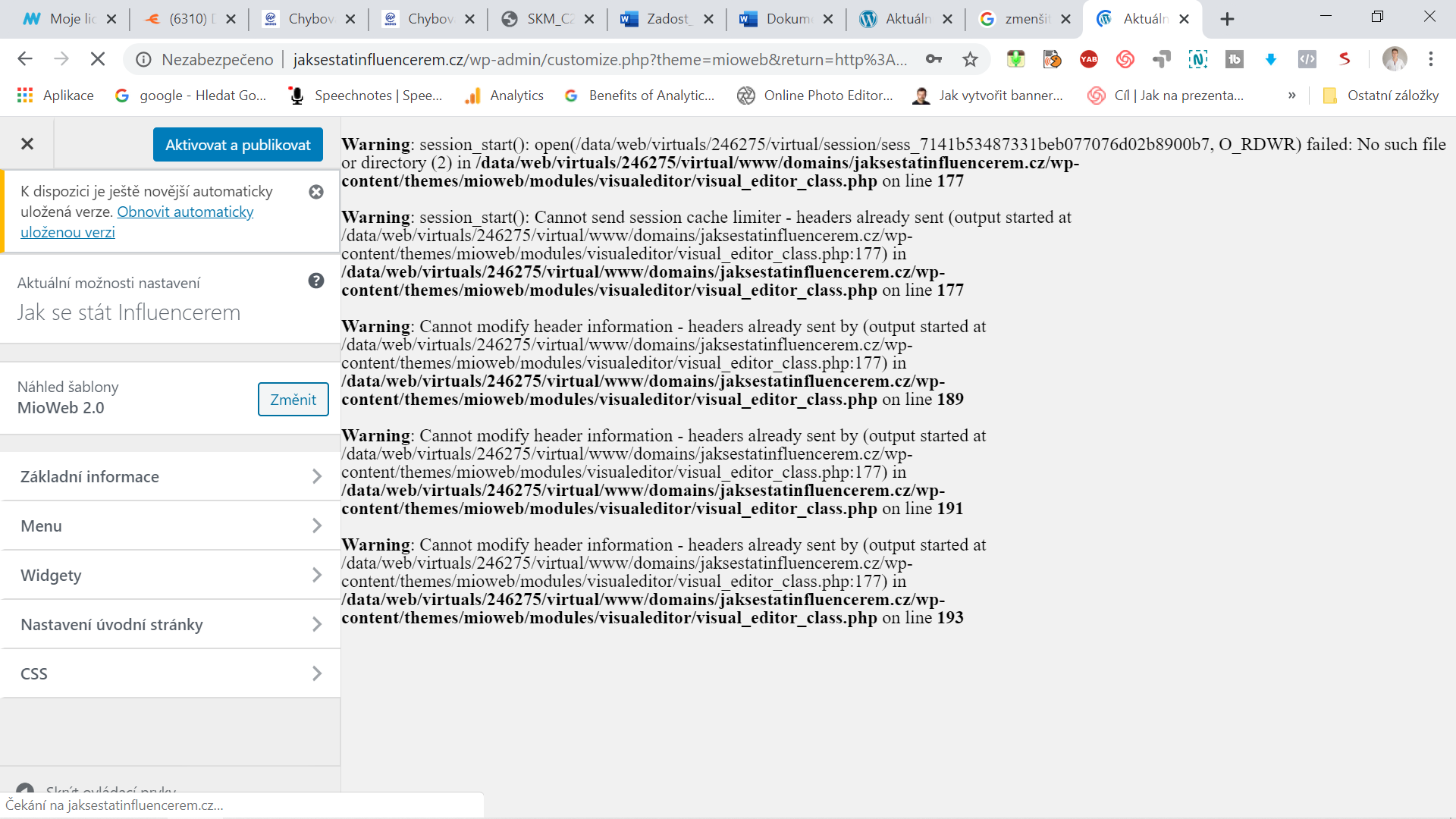The height and width of the screenshot is (819, 1456).
Task: Expand the Widgety section
Action: (x=170, y=575)
